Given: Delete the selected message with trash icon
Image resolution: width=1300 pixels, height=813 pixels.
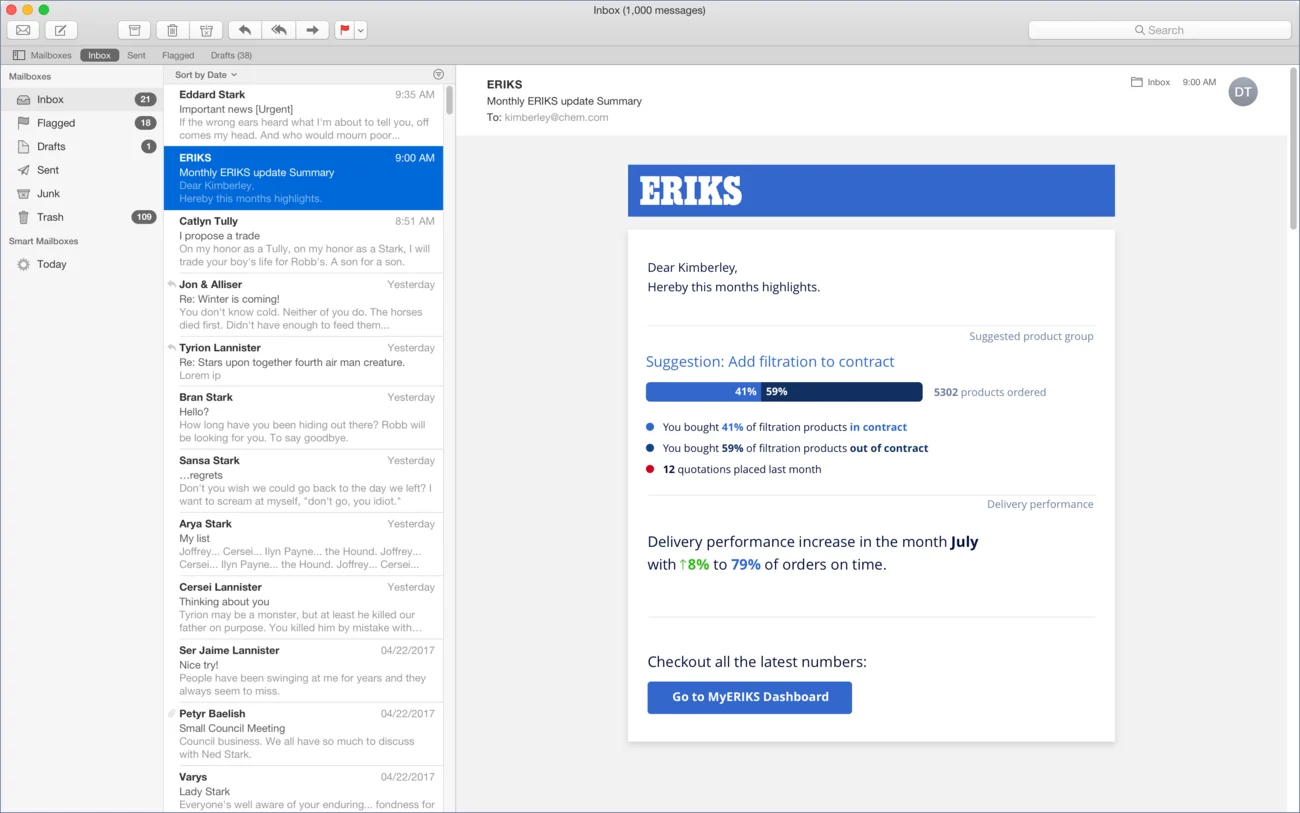Looking at the screenshot, I should click(x=171, y=30).
